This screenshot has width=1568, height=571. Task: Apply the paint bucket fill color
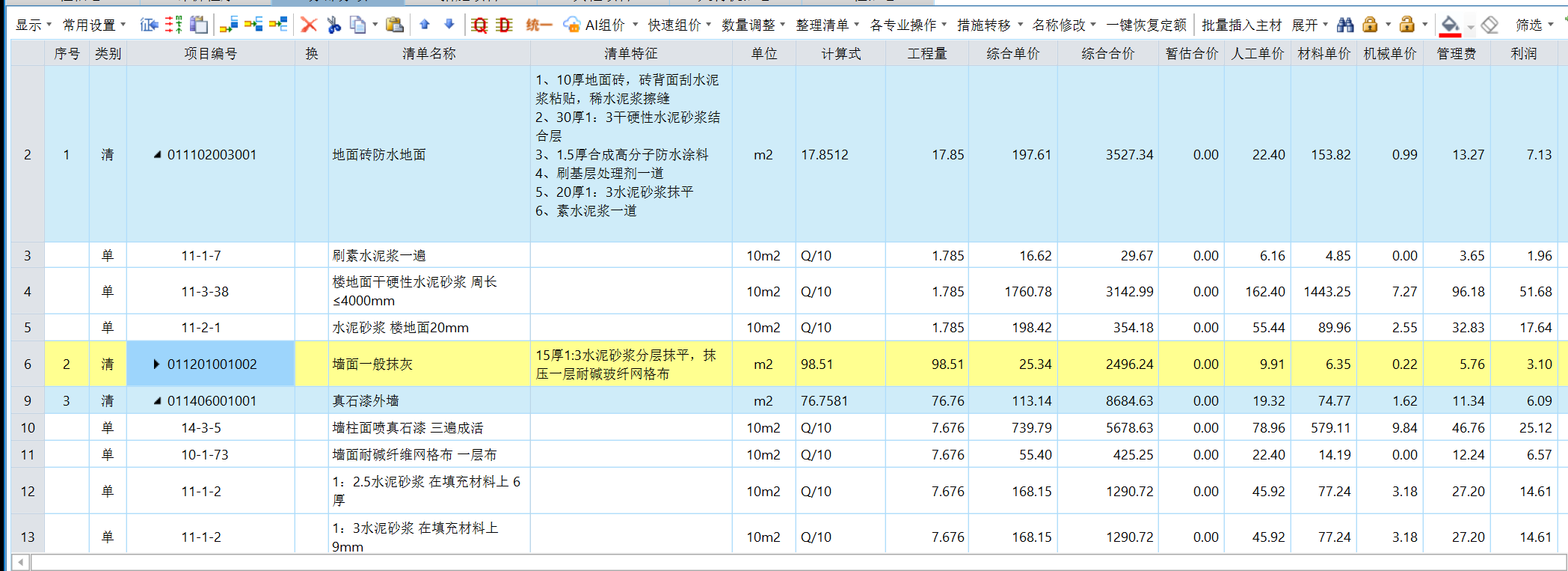pos(1450,25)
